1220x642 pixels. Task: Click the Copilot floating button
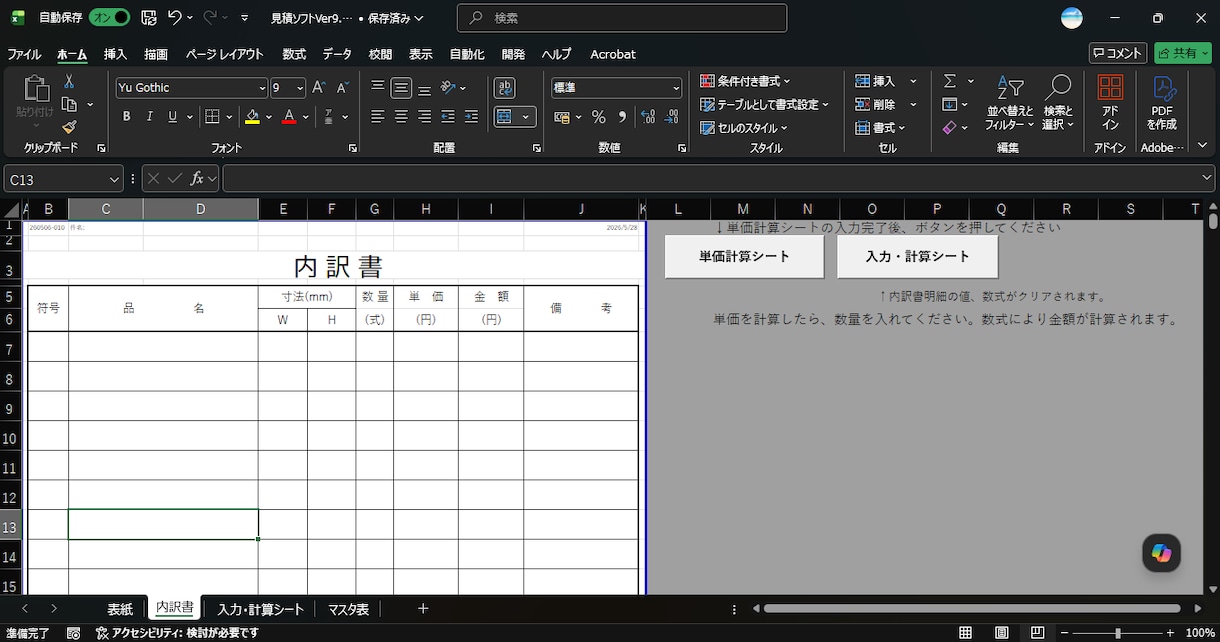pyautogui.click(x=1161, y=552)
